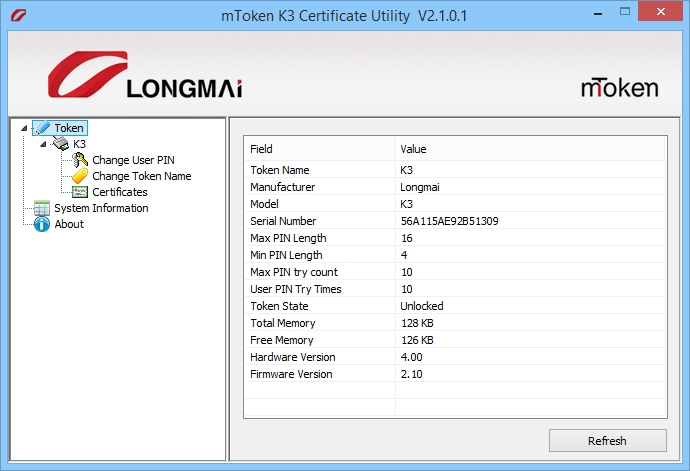Select the Token Name row label

pos(280,170)
